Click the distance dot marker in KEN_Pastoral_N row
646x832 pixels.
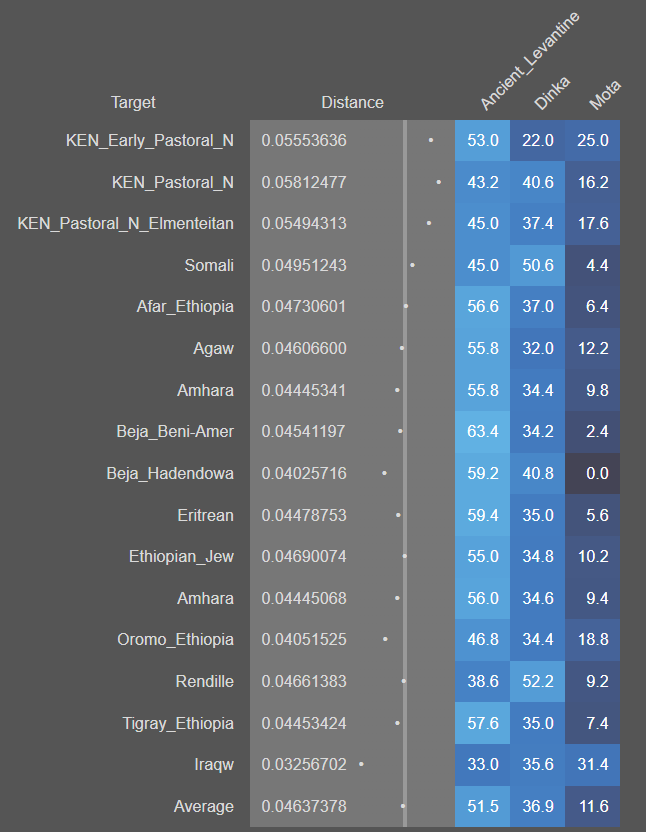(439, 182)
